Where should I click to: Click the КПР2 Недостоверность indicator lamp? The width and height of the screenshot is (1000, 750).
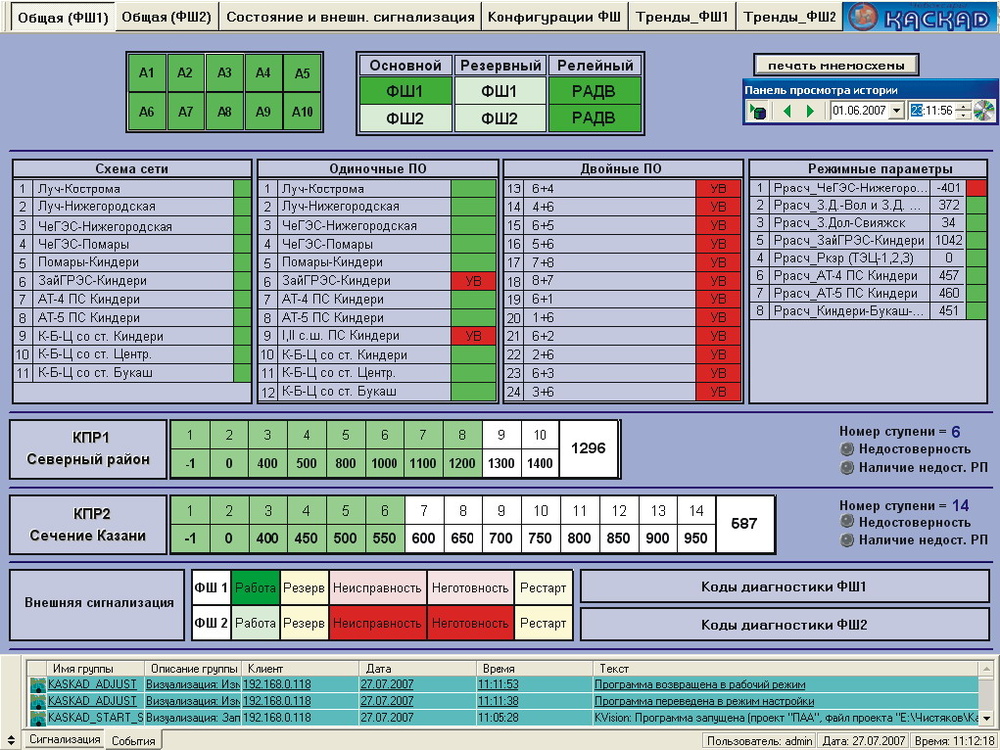pyautogui.click(x=847, y=523)
